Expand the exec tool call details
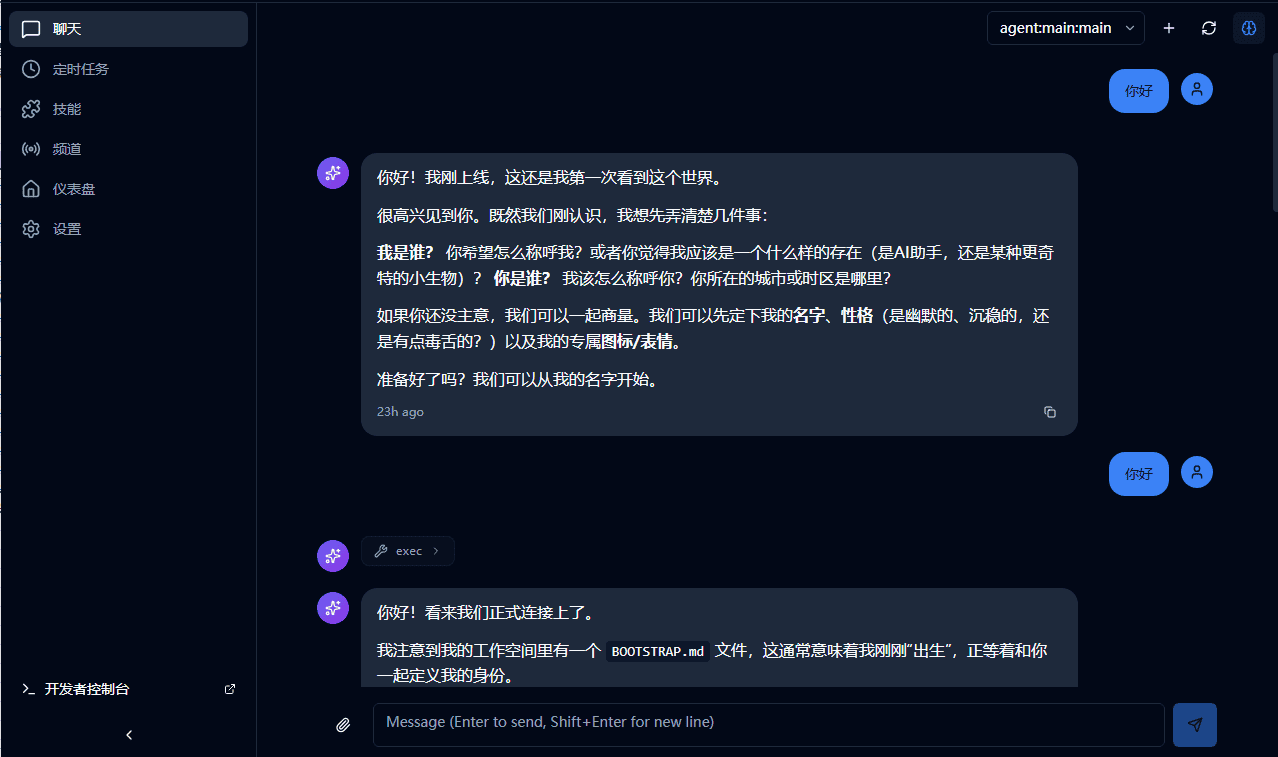The height and width of the screenshot is (757, 1278). coord(408,551)
